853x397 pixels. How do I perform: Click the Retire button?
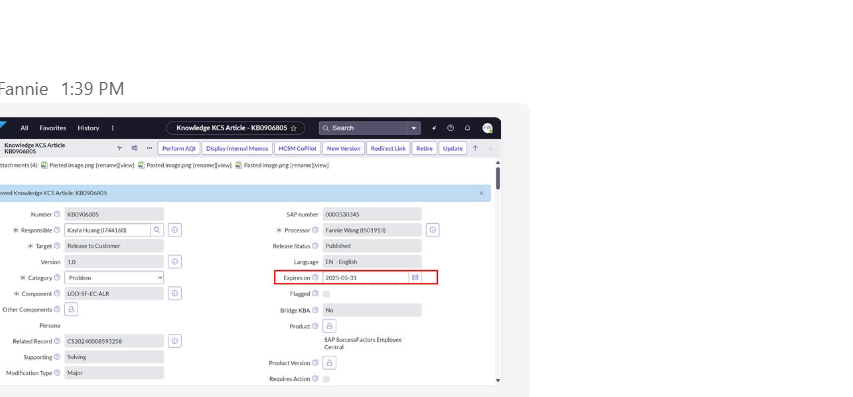(424, 148)
